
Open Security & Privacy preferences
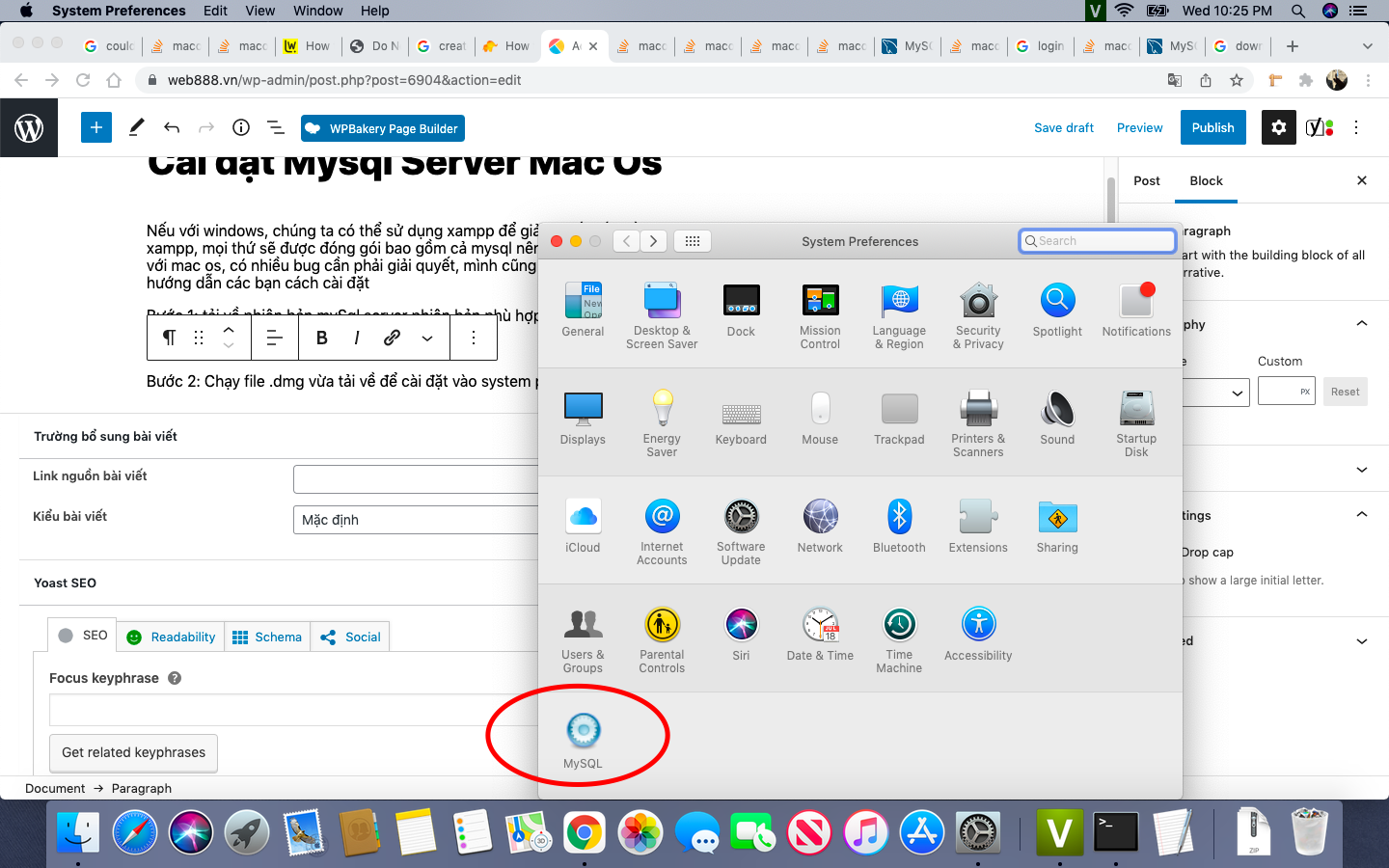978,315
